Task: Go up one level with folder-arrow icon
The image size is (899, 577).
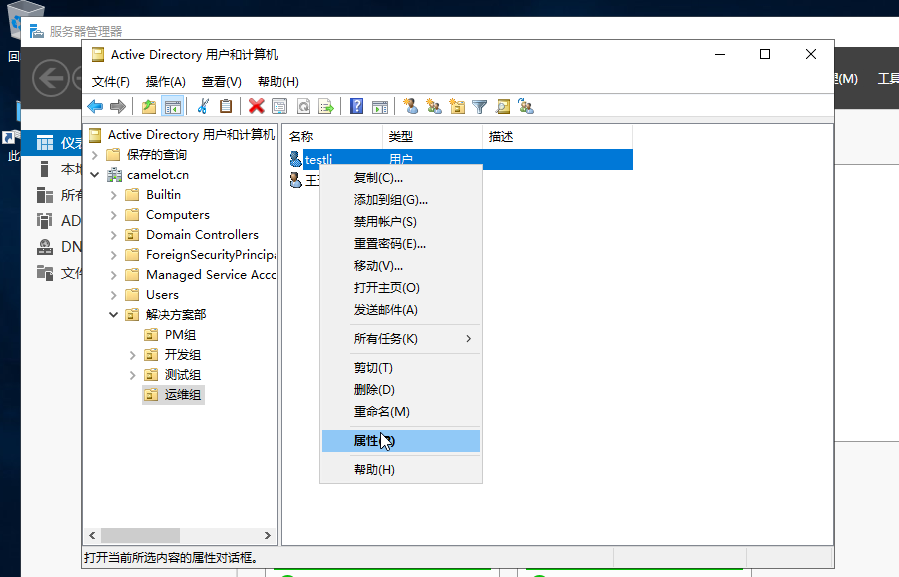Action: click(x=149, y=106)
